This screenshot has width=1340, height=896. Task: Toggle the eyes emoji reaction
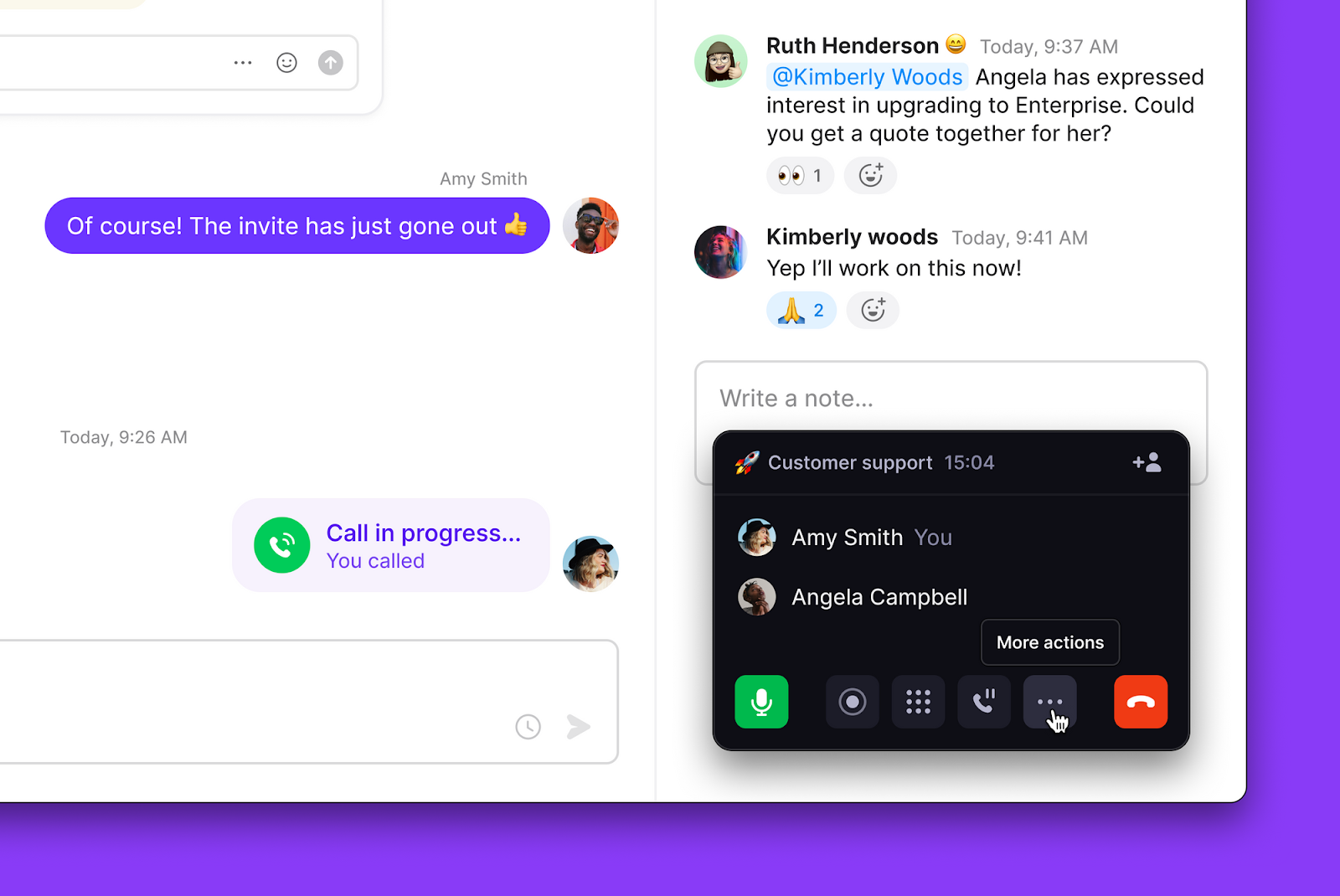tap(800, 175)
